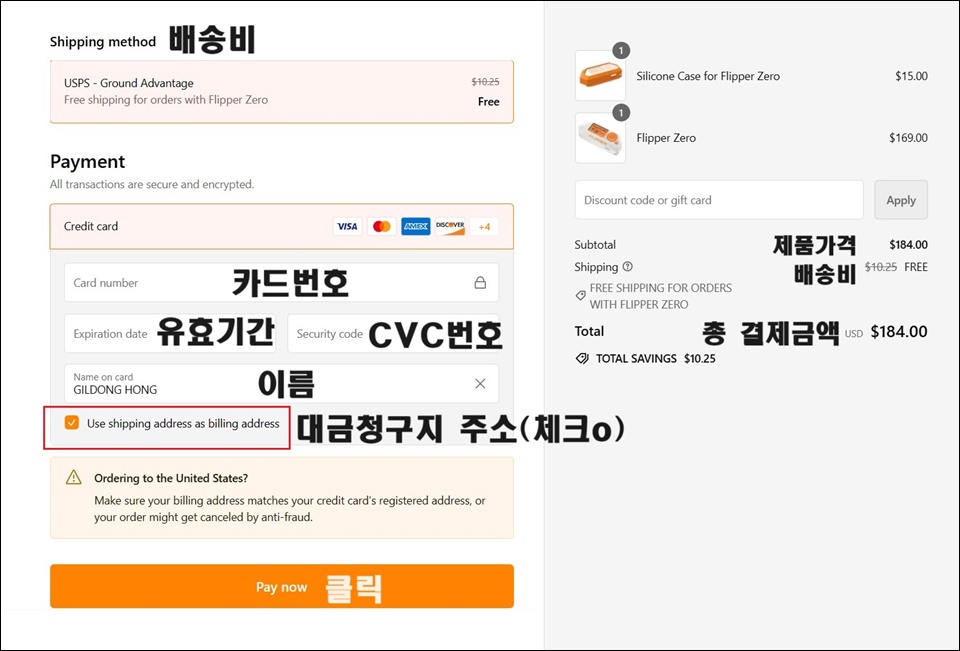Click the Mastercard logo
960x651 pixels.
(381, 227)
